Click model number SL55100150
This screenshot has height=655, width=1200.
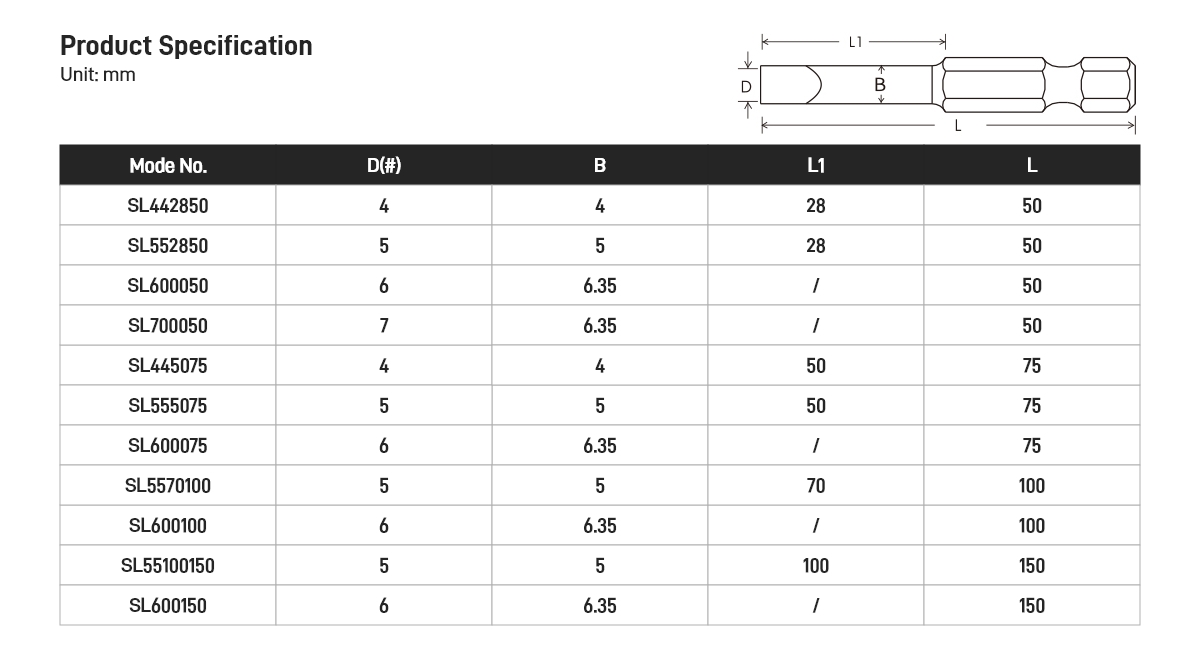pyautogui.click(x=168, y=566)
